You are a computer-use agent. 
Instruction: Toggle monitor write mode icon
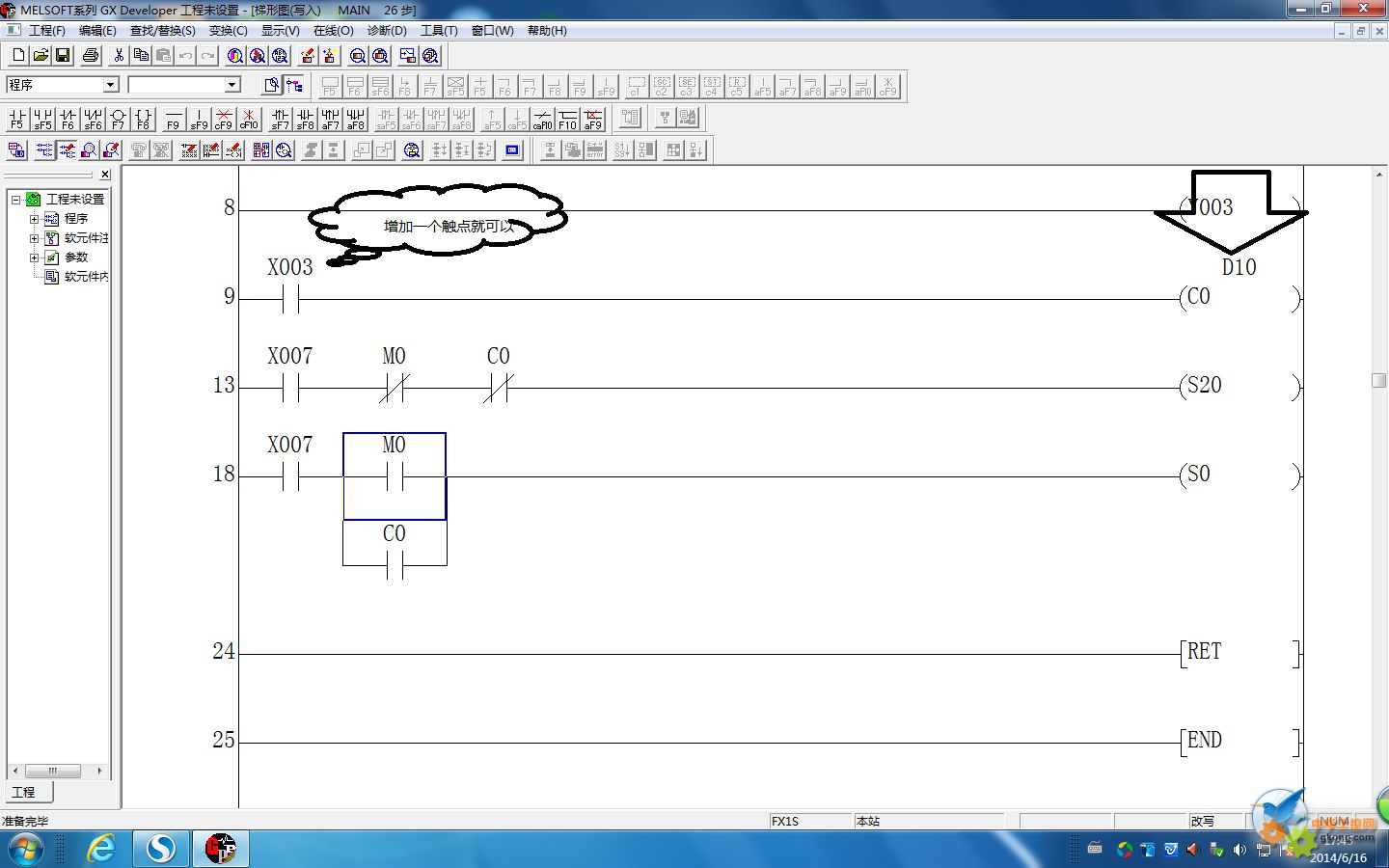tap(111, 150)
